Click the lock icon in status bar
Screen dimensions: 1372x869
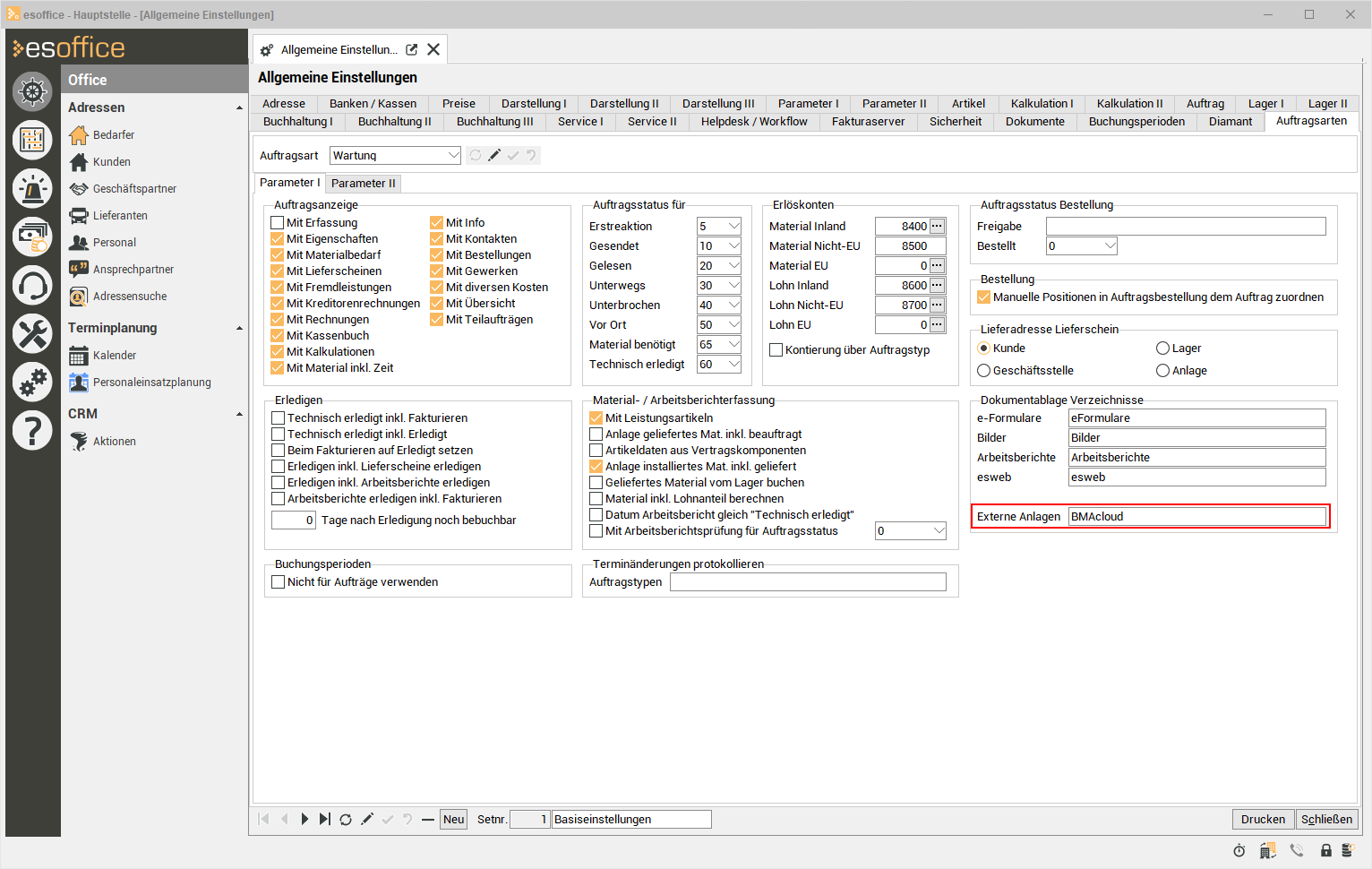coord(1326,851)
